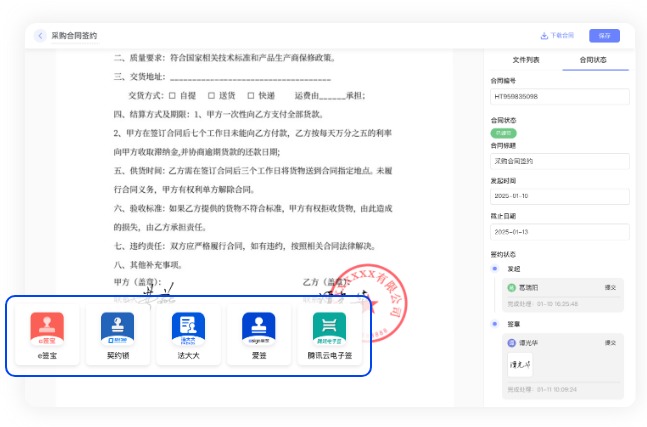
Task: Click the 签章 step label
Action: 514,324
